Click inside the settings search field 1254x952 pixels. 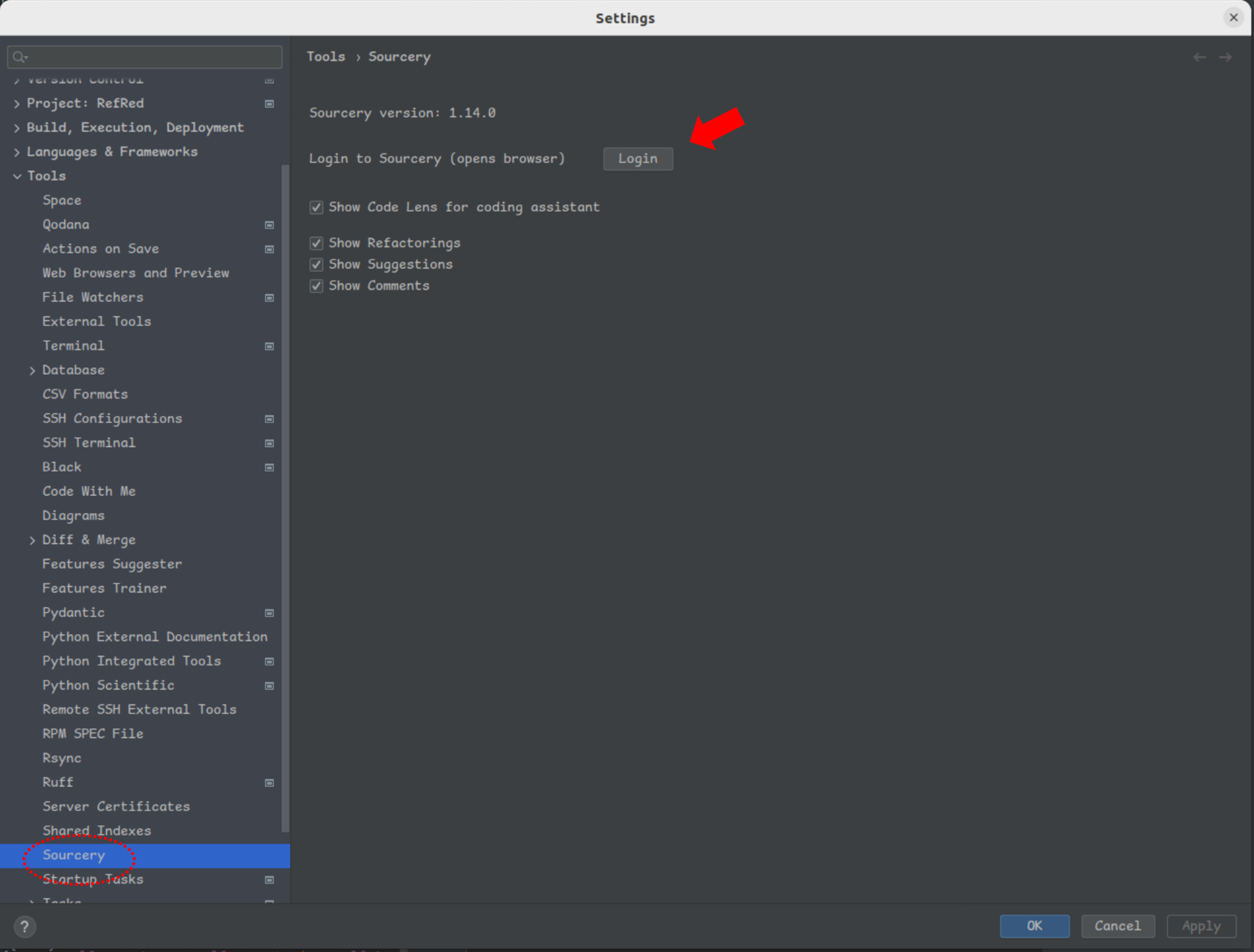[144, 56]
